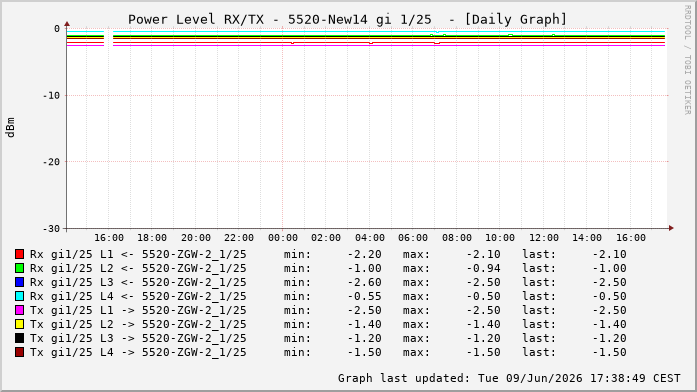
Task: Click the Tx L1 last value -2.50
Action: click(609, 310)
